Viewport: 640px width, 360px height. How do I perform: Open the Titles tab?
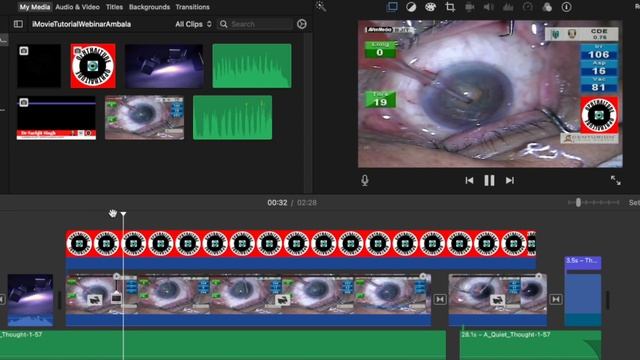(114, 7)
